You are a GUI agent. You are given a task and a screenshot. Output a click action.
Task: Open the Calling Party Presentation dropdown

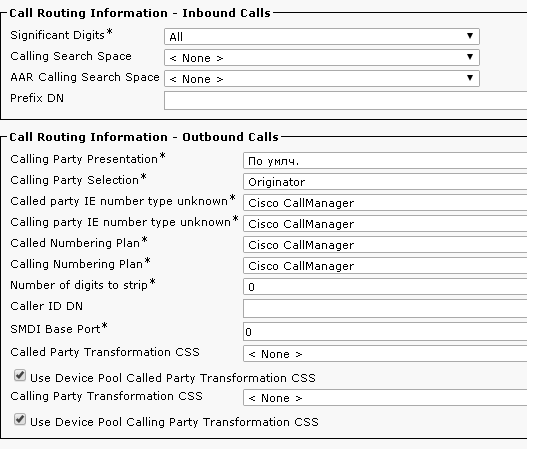coord(385,161)
